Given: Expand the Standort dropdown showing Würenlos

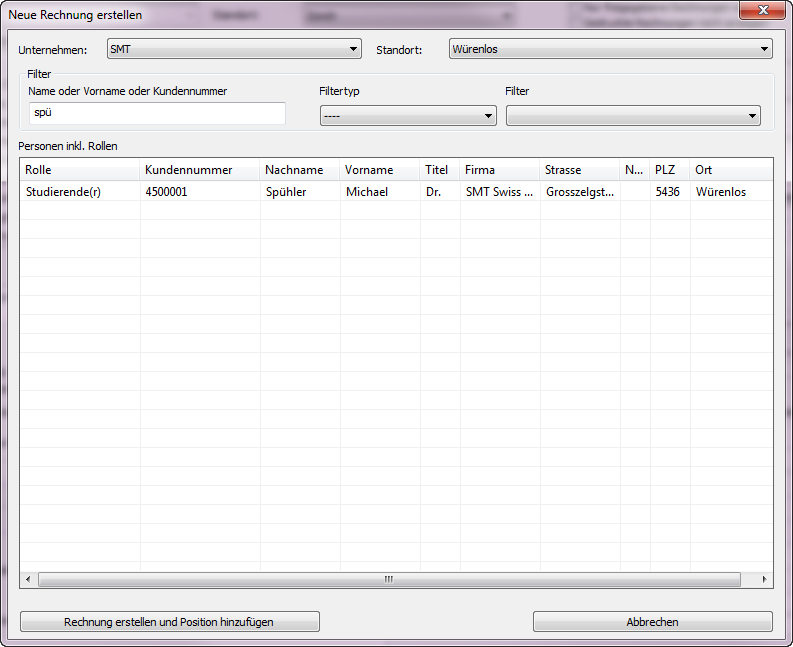Looking at the screenshot, I should [609, 49].
